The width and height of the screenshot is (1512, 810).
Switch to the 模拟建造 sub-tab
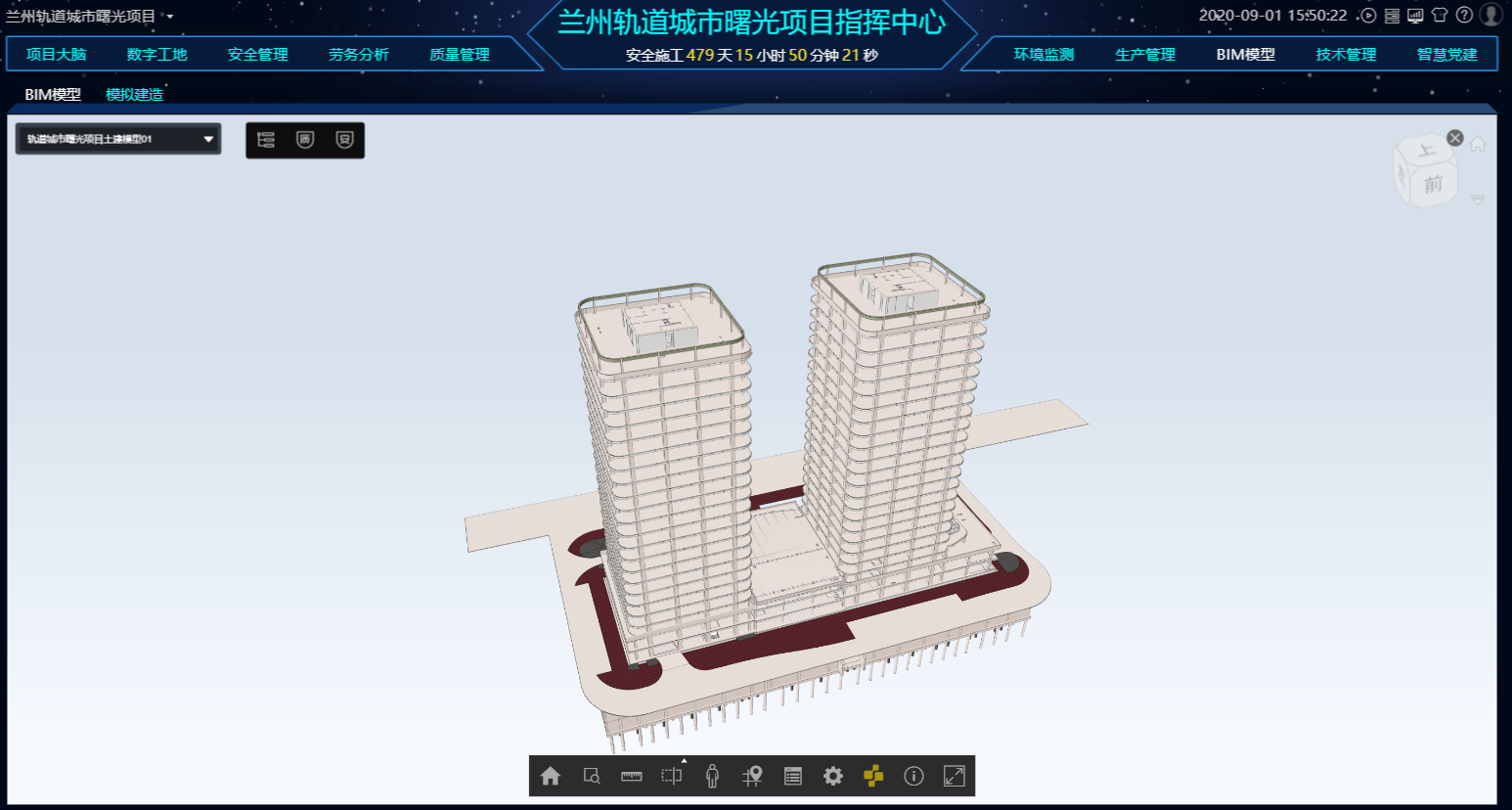[x=134, y=95]
